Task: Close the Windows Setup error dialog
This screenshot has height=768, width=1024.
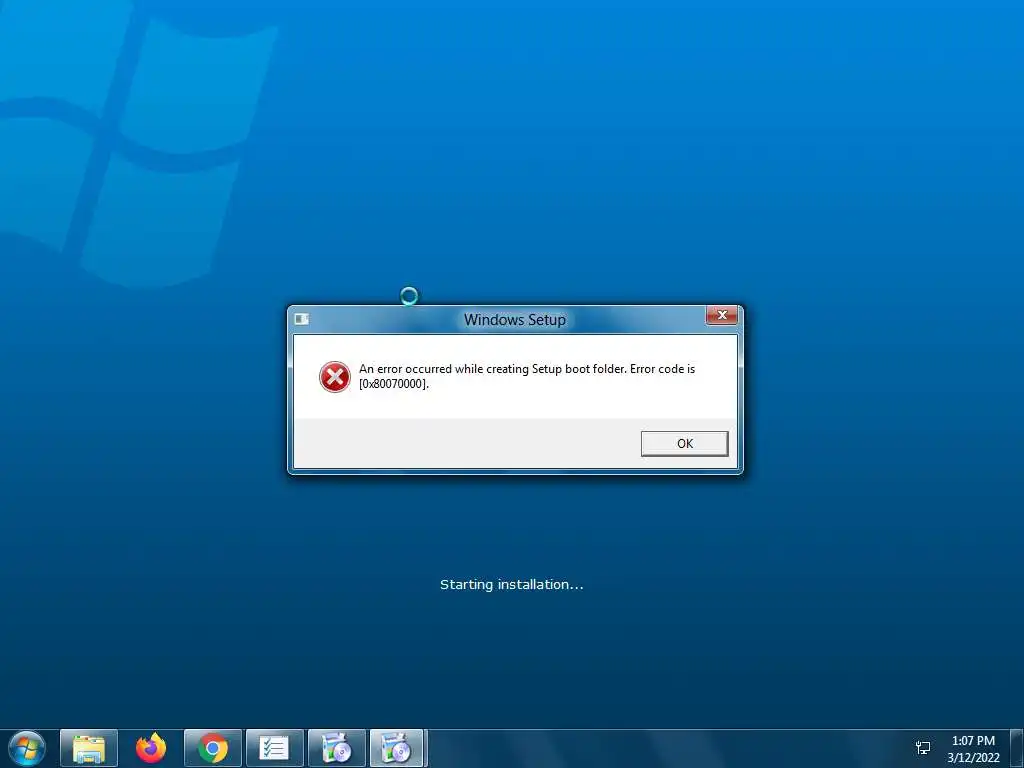Action: (x=722, y=315)
